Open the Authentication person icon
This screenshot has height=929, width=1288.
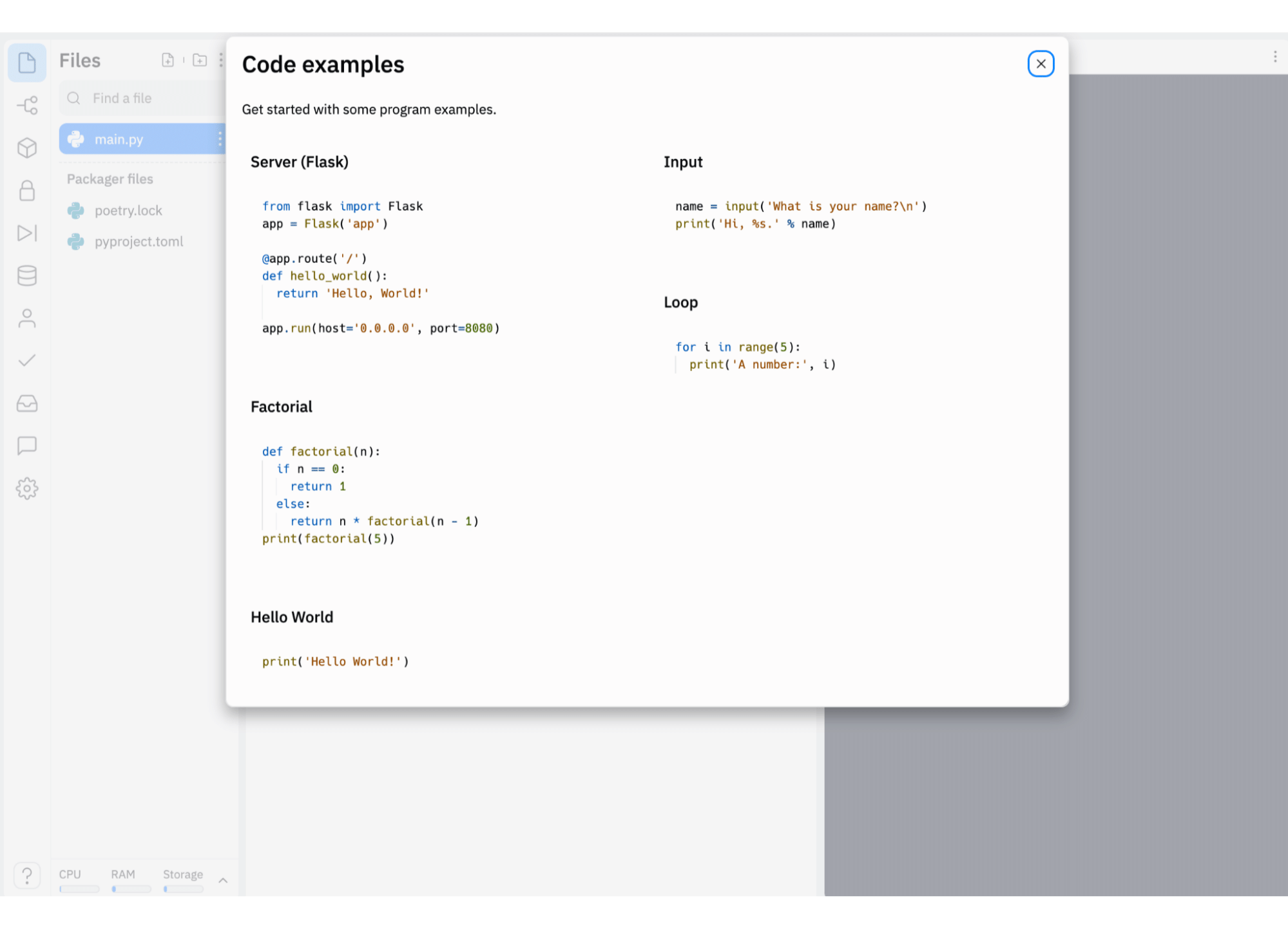(x=27, y=318)
